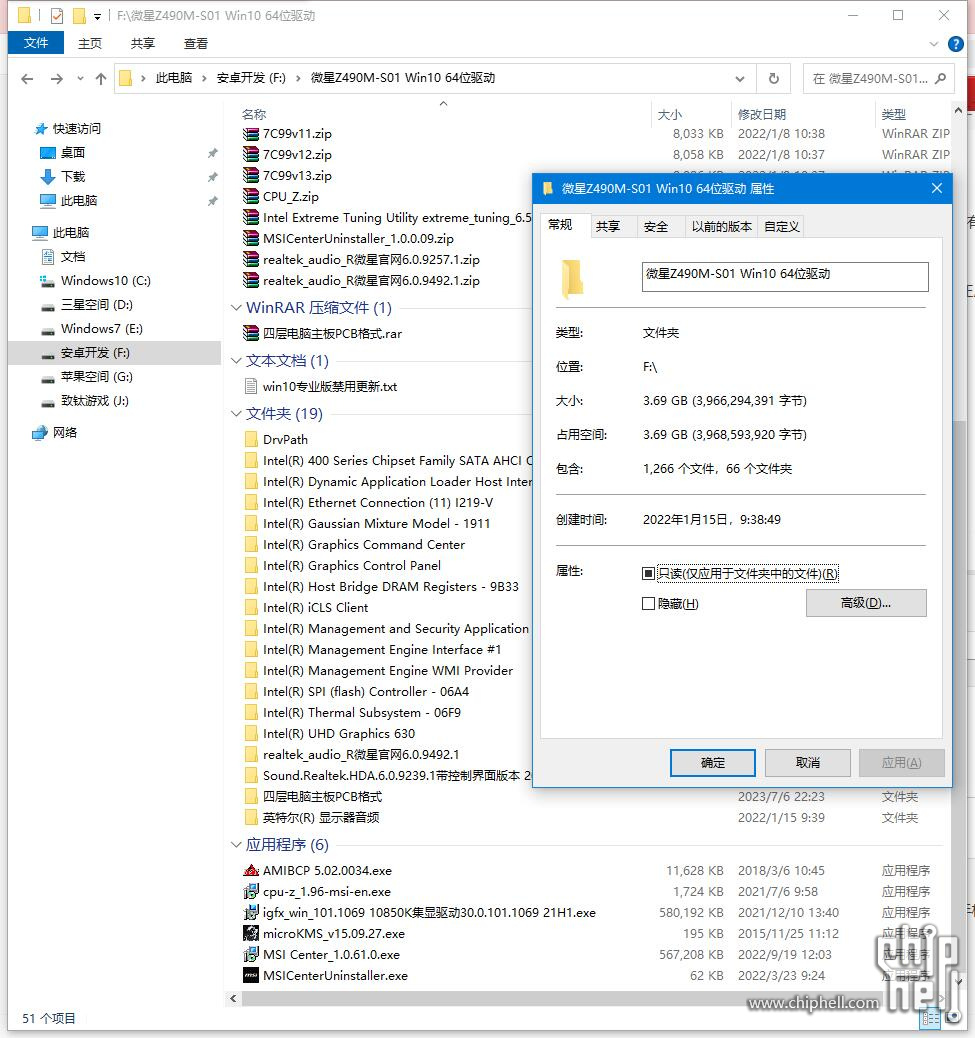This screenshot has width=975, height=1038.
Task: Open Explorer help question mark icon
Action: pyautogui.click(x=955, y=44)
